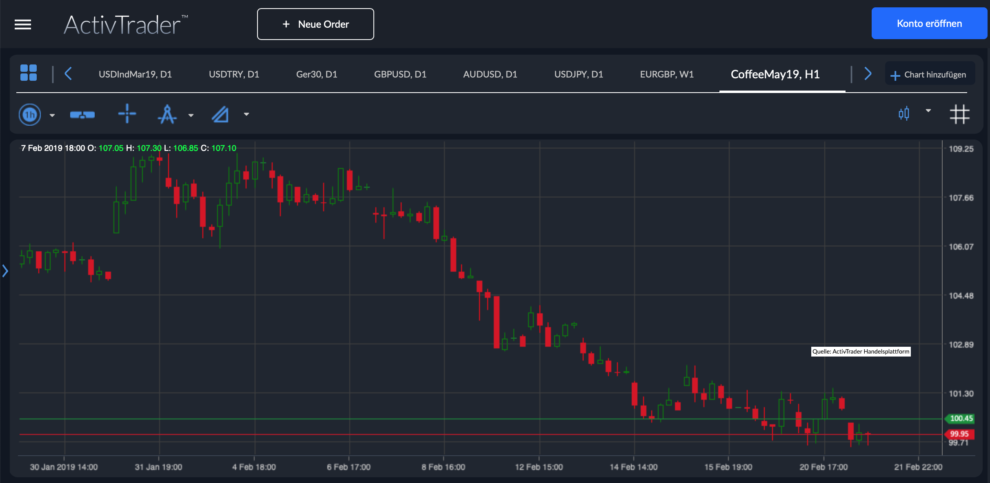Click the Neue Order button
The height and width of the screenshot is (483, 990).
point(315,24)
